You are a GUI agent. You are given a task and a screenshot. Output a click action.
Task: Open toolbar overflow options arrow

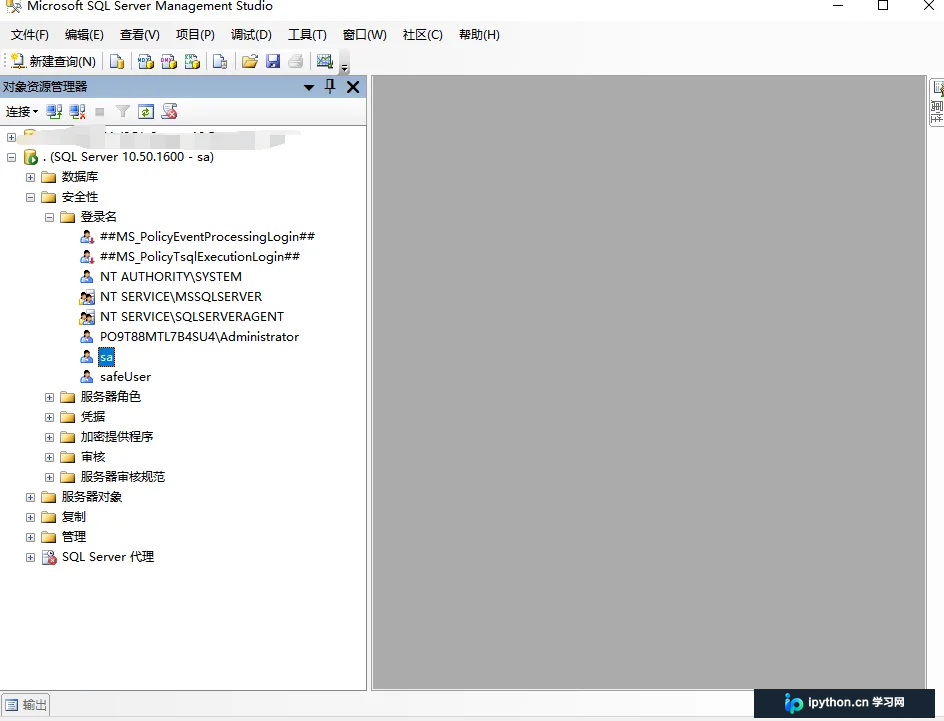pyautogui.click(x=345, y=67)
